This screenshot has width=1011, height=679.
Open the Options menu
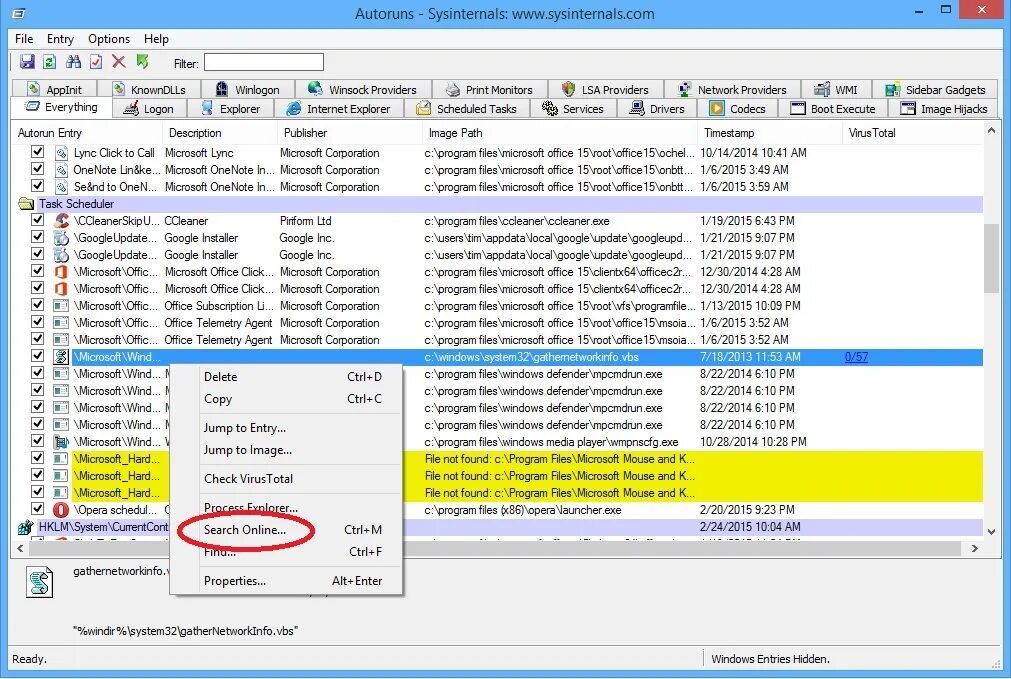[109, 39]
